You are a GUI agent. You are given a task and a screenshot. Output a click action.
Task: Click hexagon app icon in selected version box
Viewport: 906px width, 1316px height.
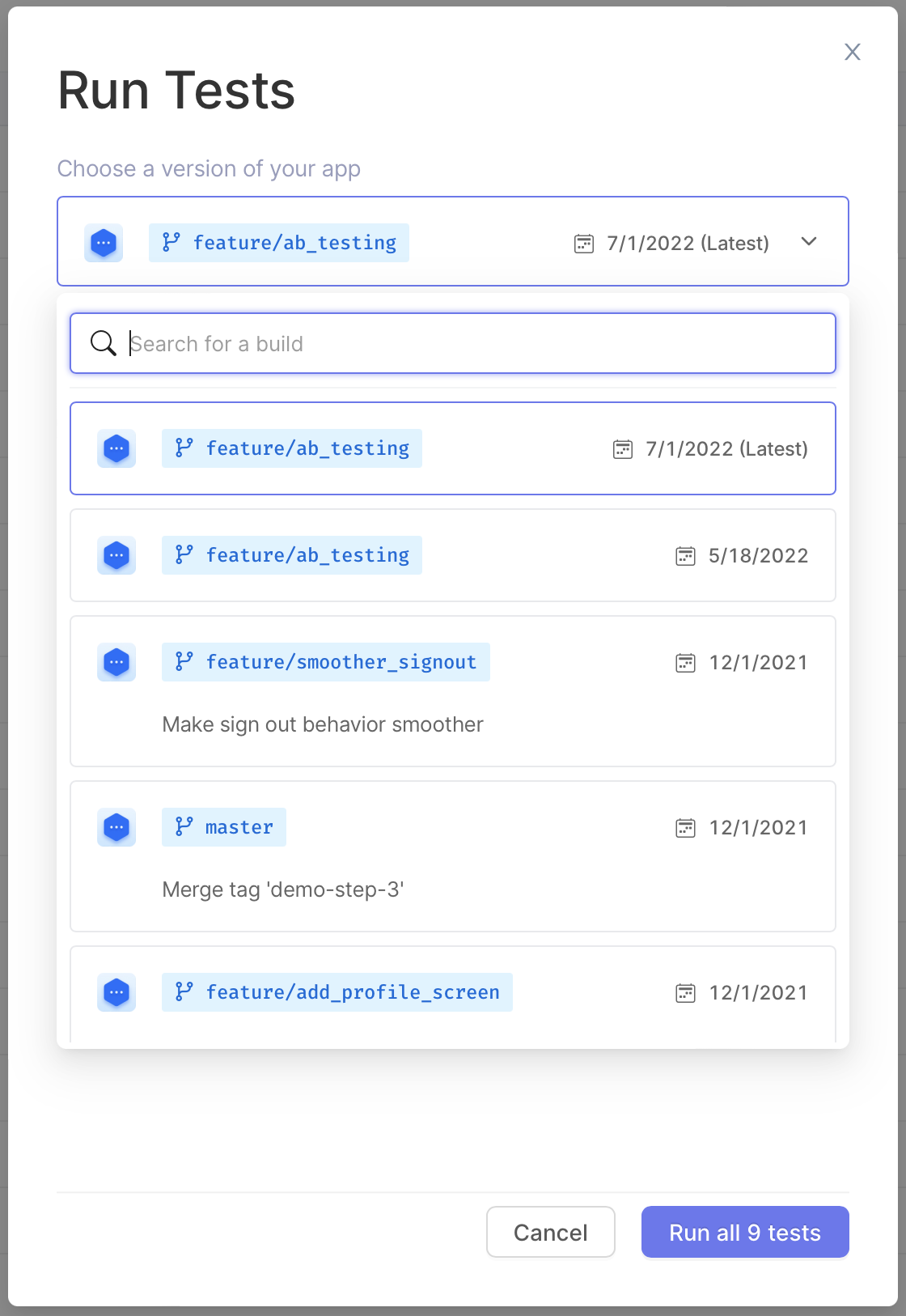tap(104, 243)
